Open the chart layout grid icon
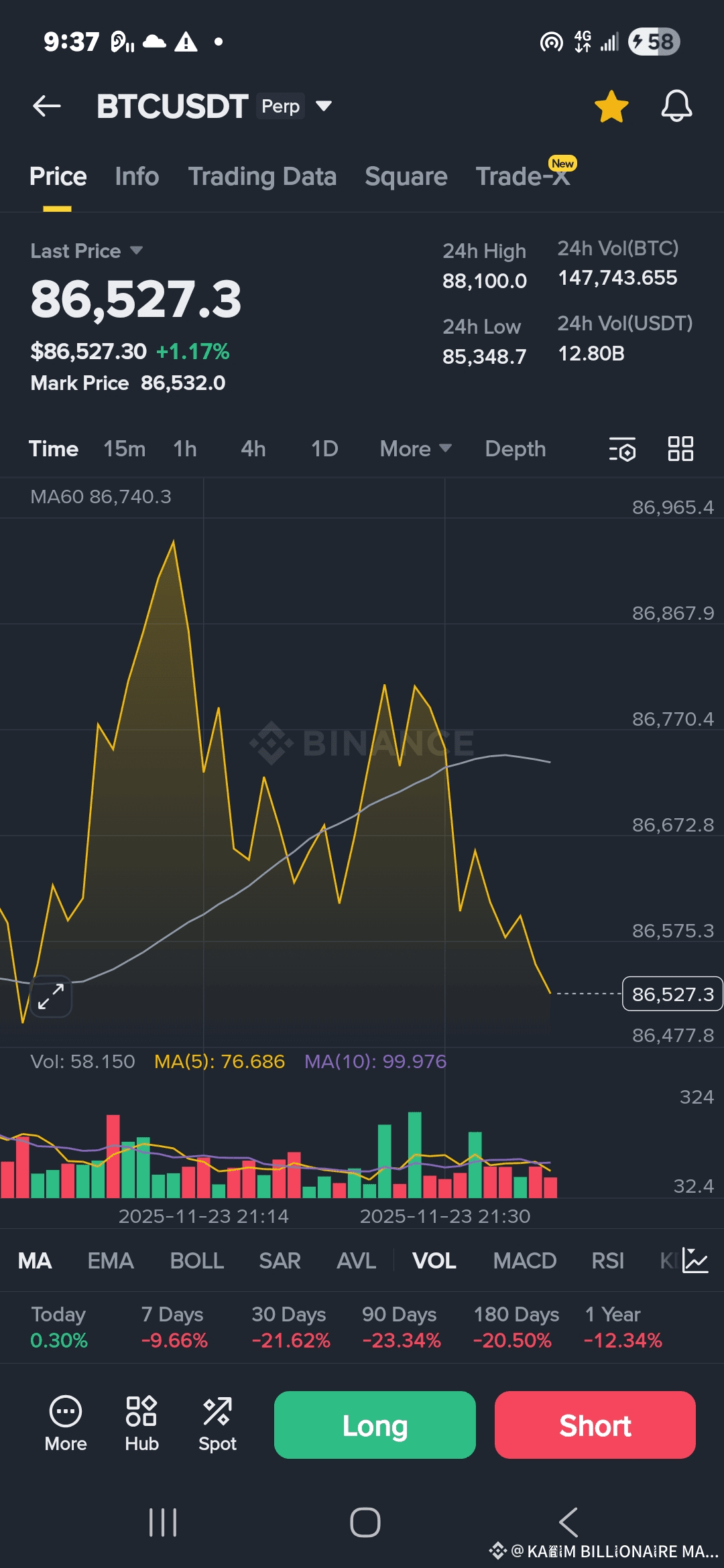This screenshot has width=724, height=1568. [x=680, y=449]
